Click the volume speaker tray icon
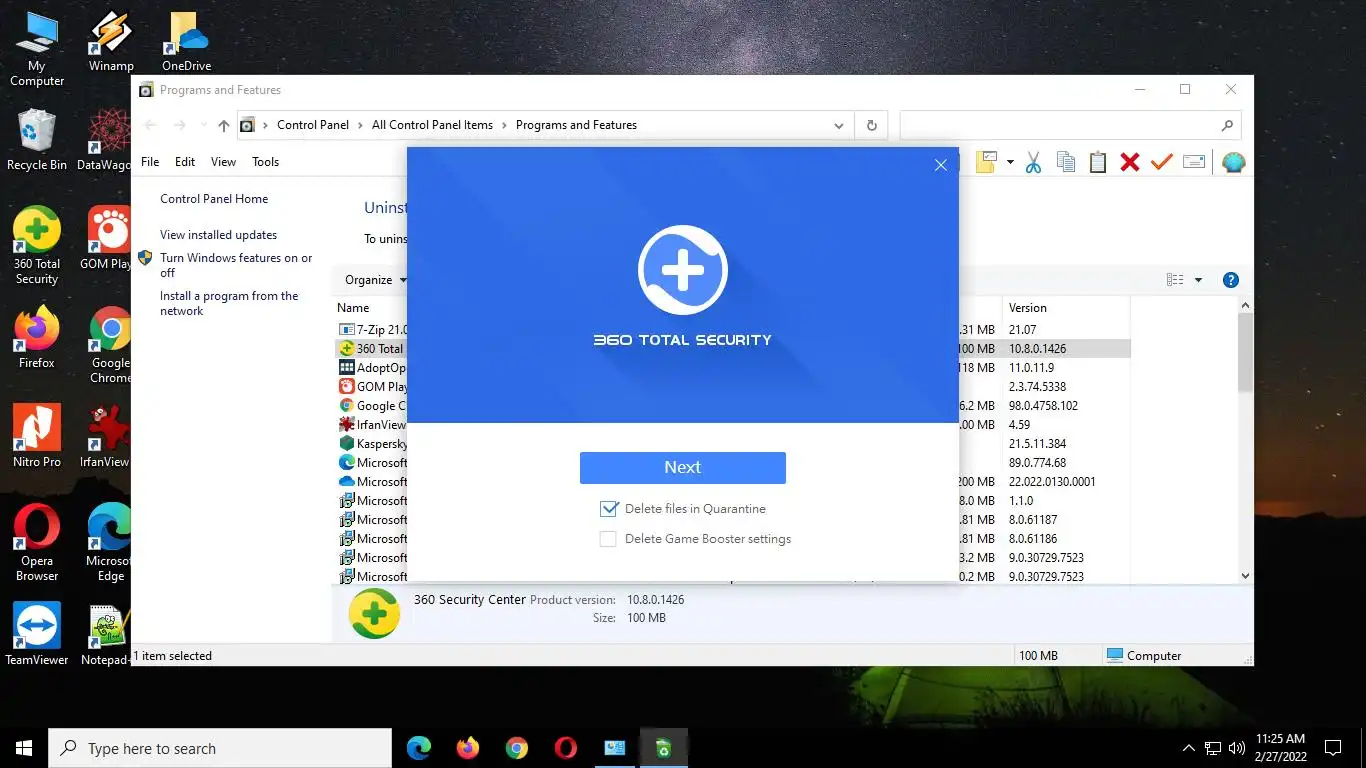The image size is (1366, 768). point(1236,748)
